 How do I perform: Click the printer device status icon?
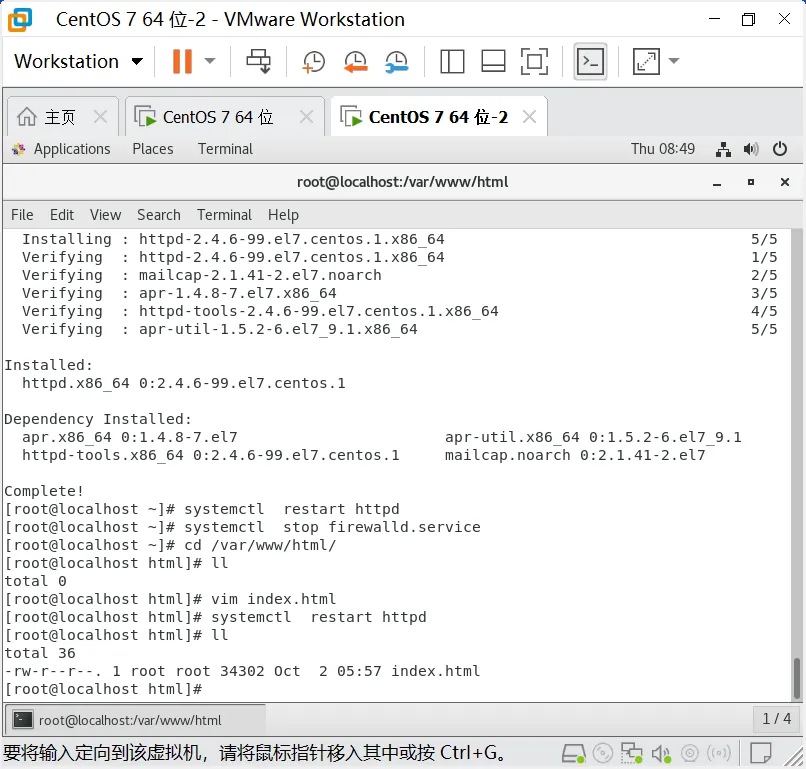click(x=690, y=754)
